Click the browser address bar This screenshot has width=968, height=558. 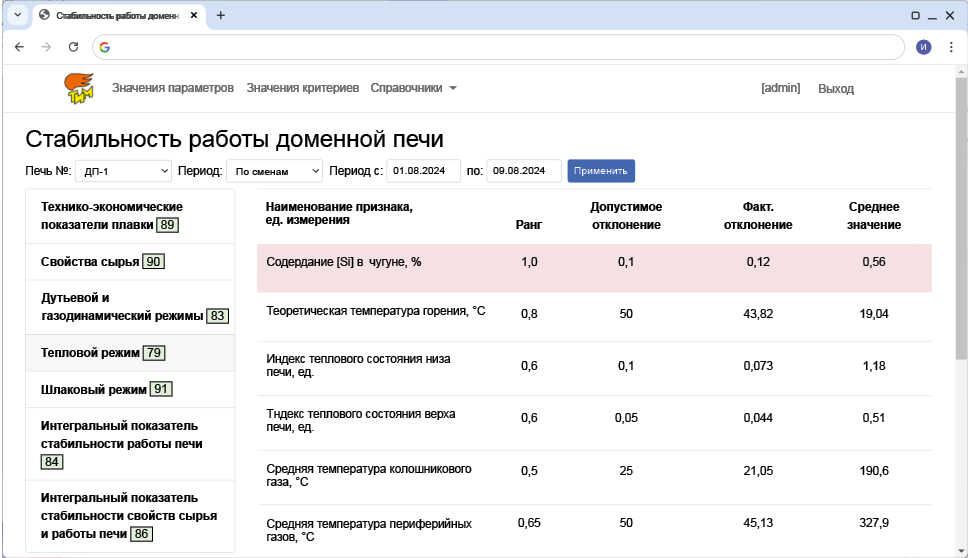pos(498,47)
